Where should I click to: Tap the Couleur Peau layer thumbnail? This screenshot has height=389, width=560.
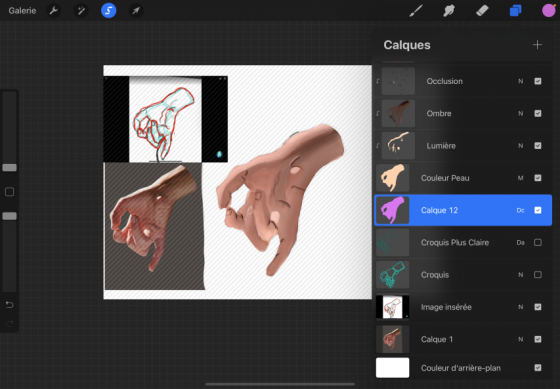pos(392,178)
